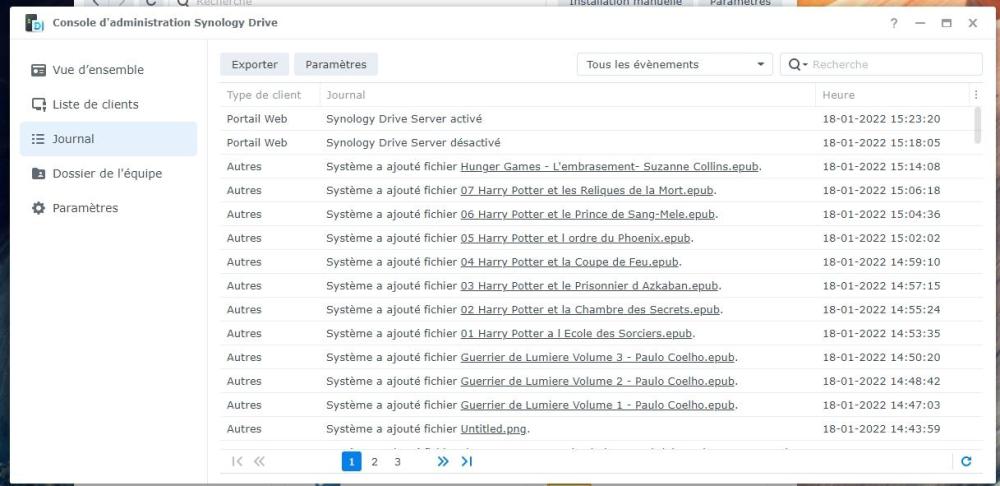Image resolution: width=1000 pixels, height=486 pixels.
Task: Open the column options three-dot menu
Action: (975, 95)
